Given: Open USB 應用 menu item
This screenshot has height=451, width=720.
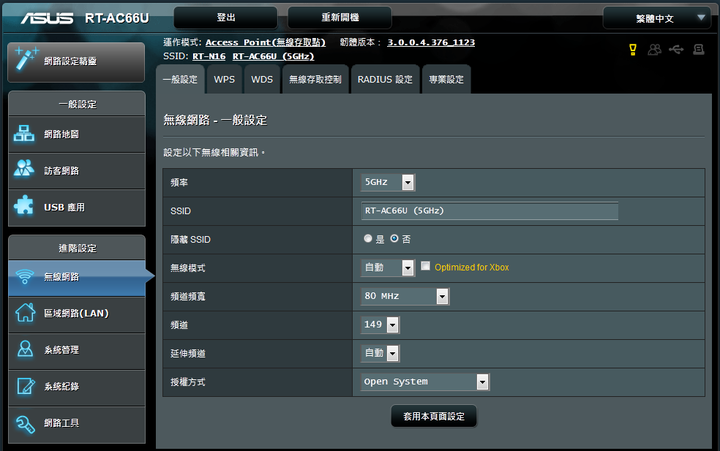Looking at the screenshot, I should pos(77,207).
